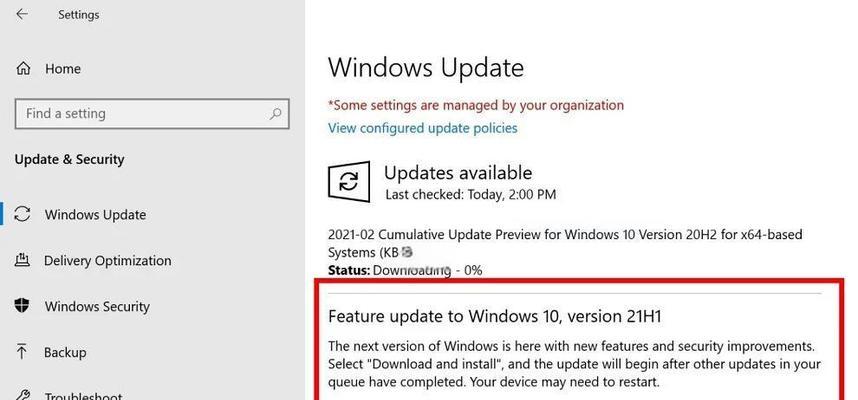Viewport: 858px width, 400px height.
Task: Open the Backup section
Action: (65, 352)
